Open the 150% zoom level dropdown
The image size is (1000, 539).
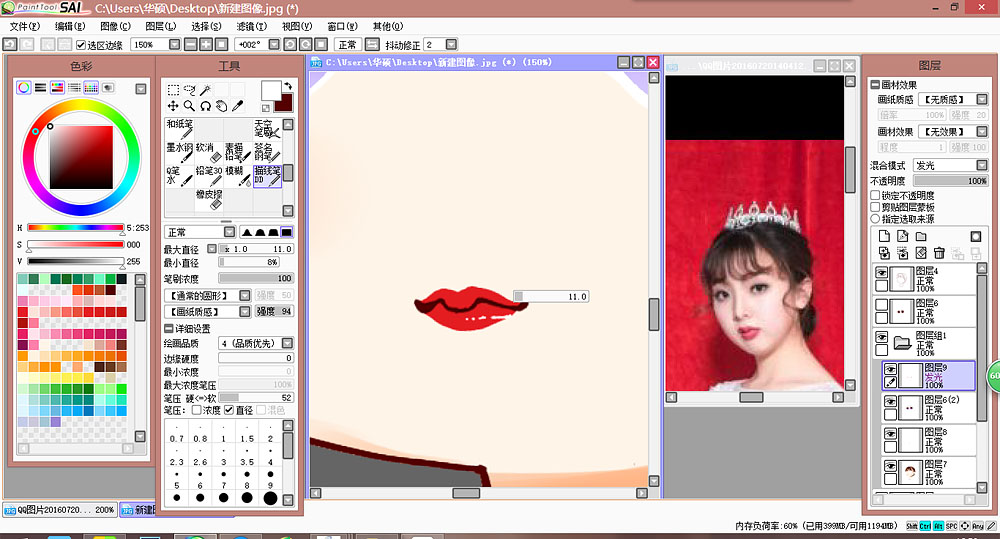[x=175, y=45]
